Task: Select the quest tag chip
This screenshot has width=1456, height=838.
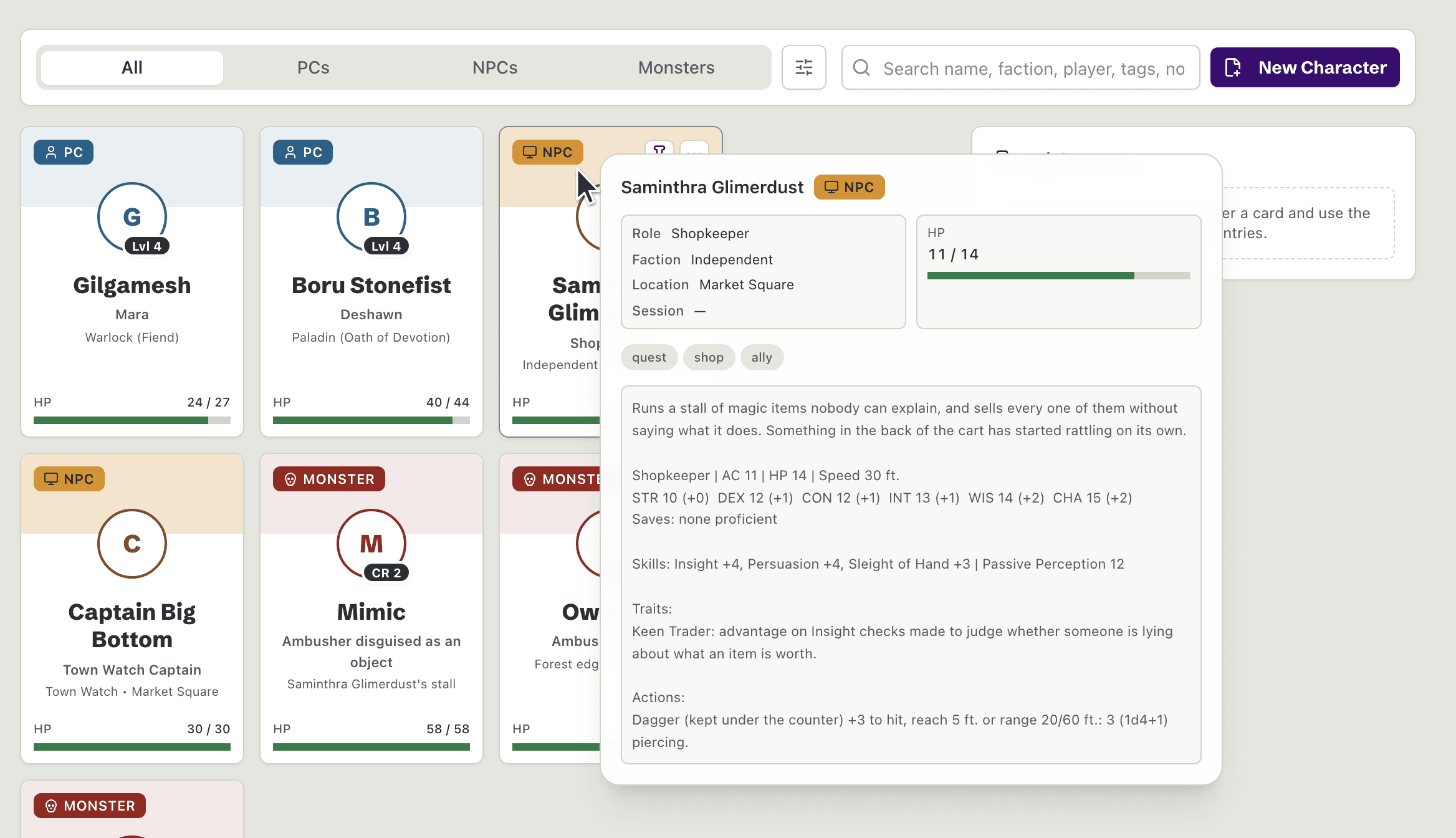Action: coord(649,357)
